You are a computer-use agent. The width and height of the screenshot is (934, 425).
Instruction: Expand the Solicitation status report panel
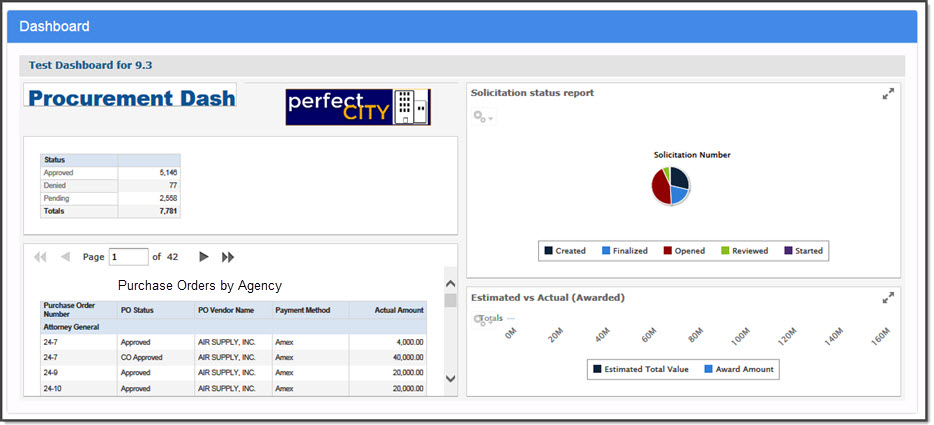(887, 94)
